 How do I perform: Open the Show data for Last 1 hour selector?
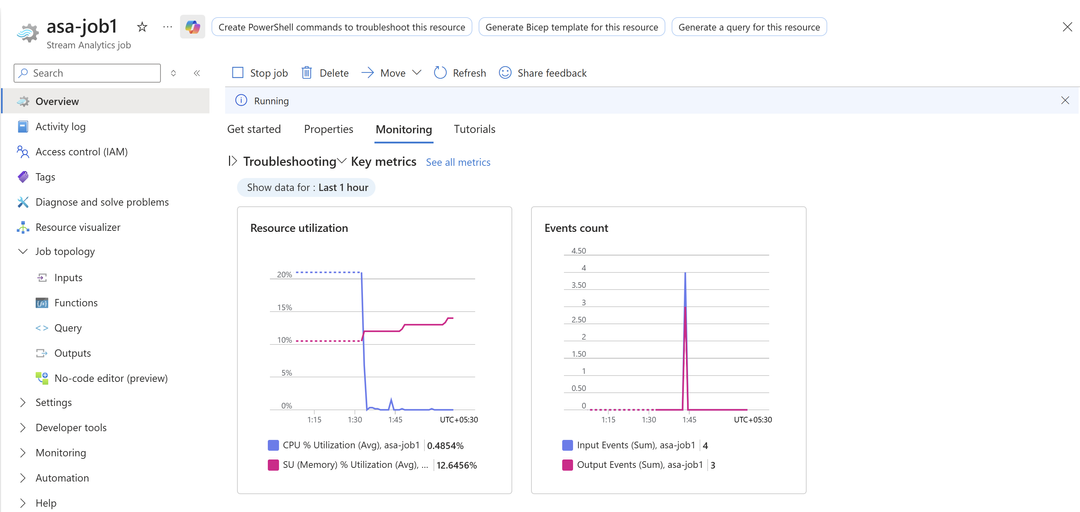[x=307, y=187]
